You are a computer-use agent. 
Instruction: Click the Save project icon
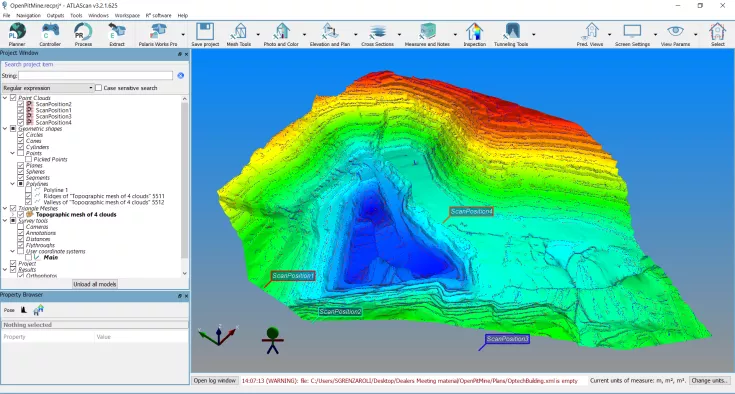click(205, 34)
